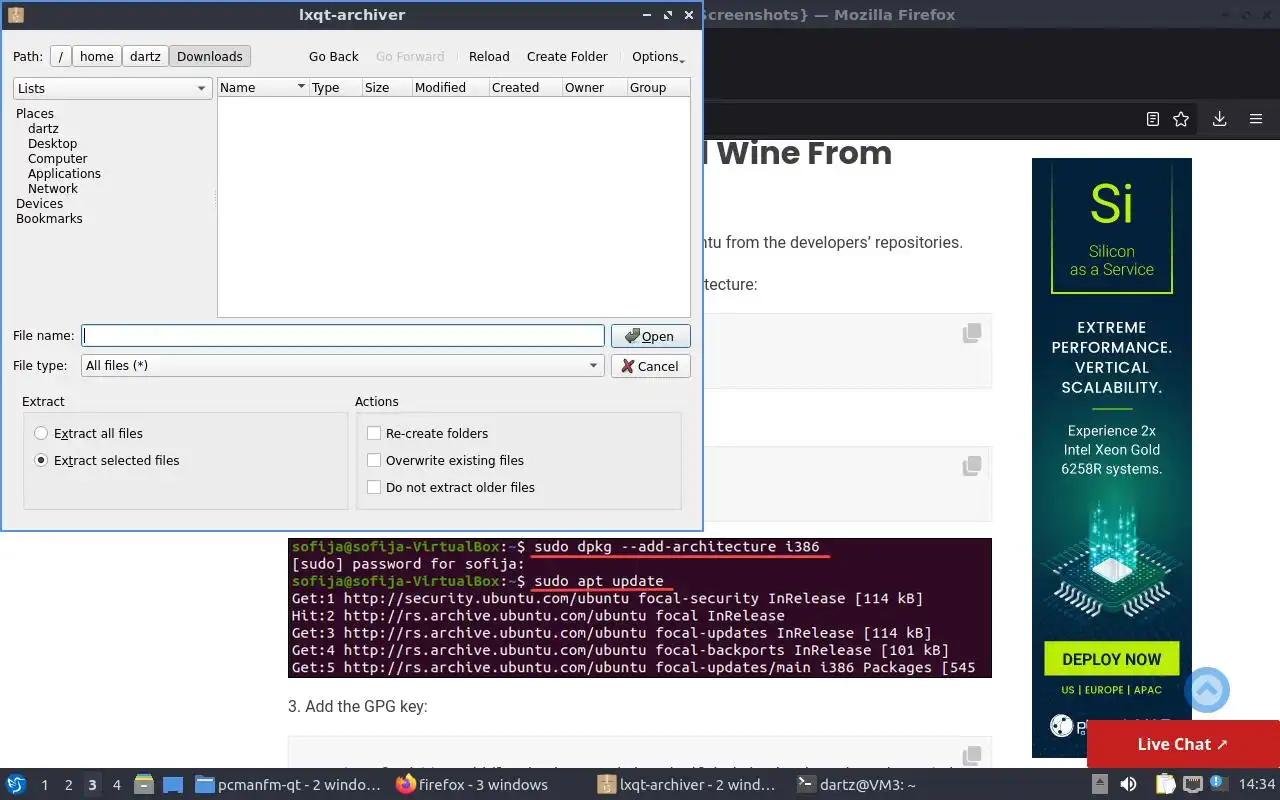Copy the first code block in Firefox

(971, 333)
